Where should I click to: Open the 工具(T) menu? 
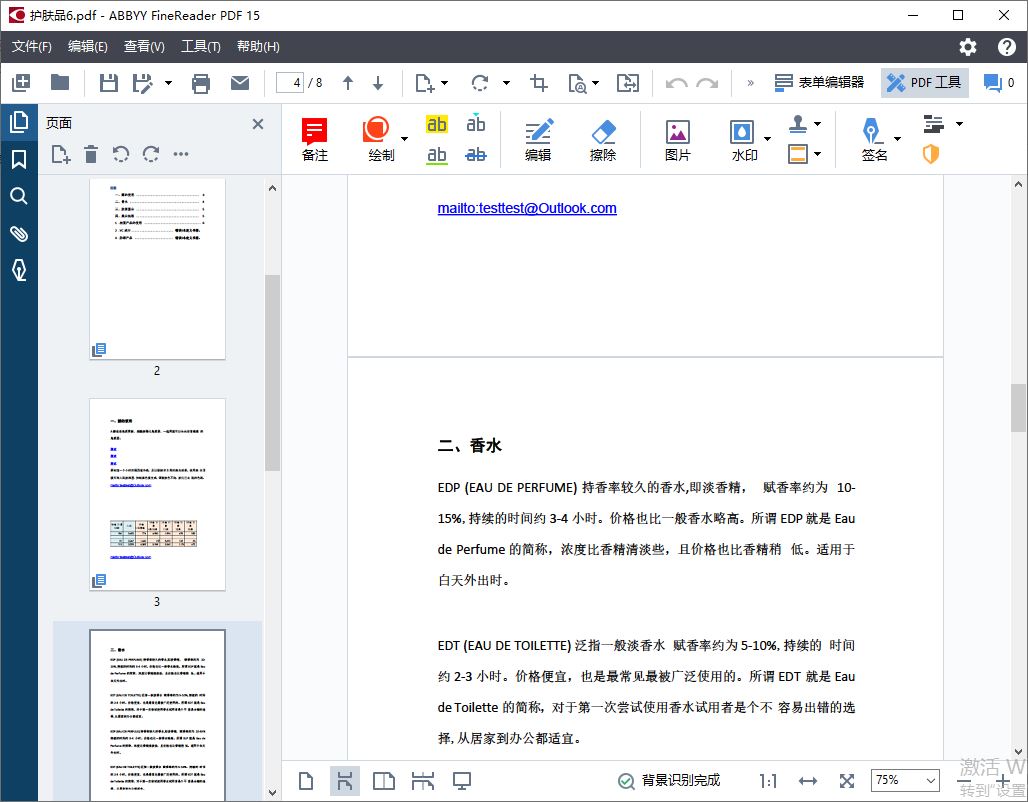point(201,47)
